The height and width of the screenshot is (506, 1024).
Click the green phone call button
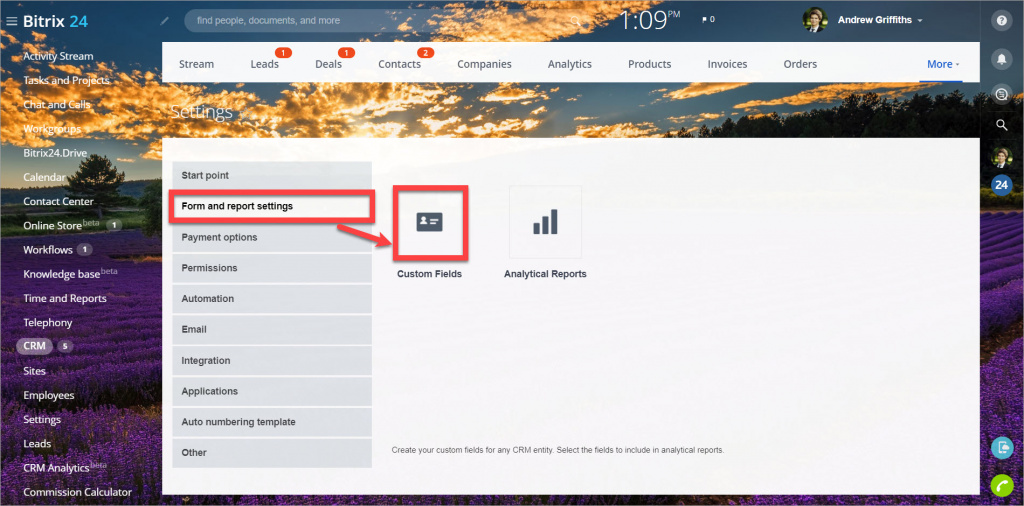(1001, 485)
